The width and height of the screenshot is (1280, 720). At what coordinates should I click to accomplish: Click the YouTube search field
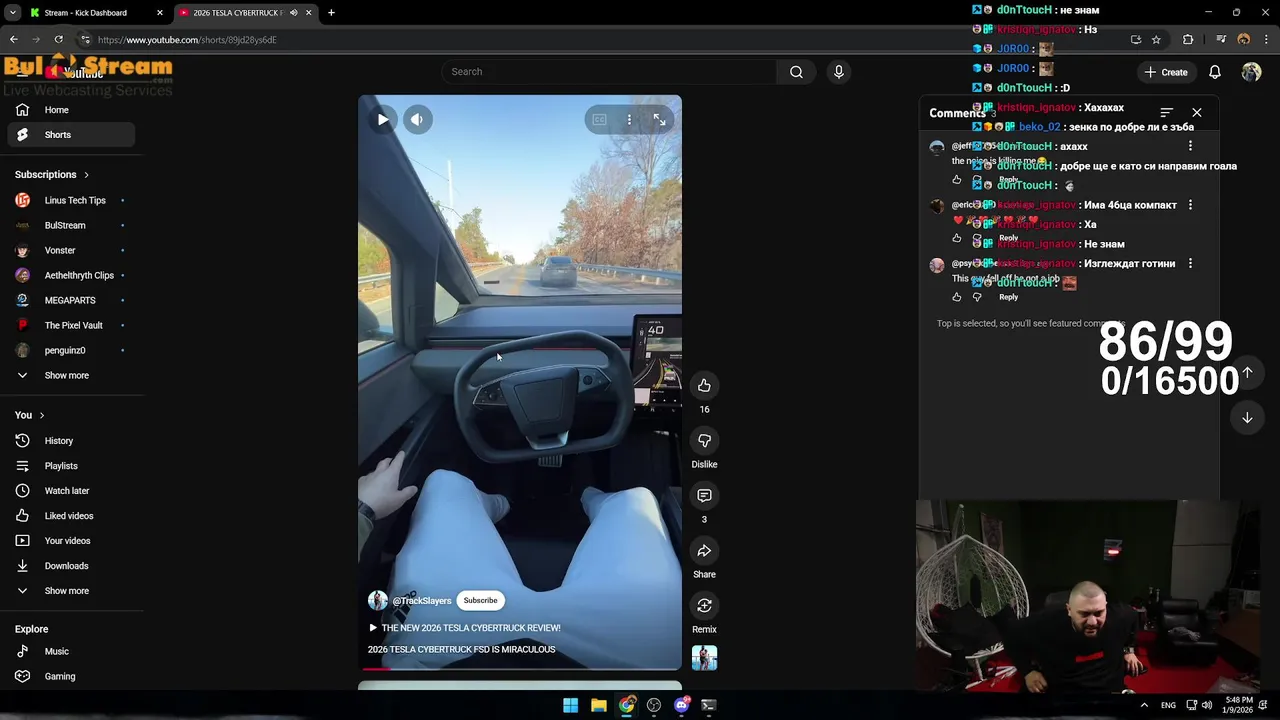[610, 72]
